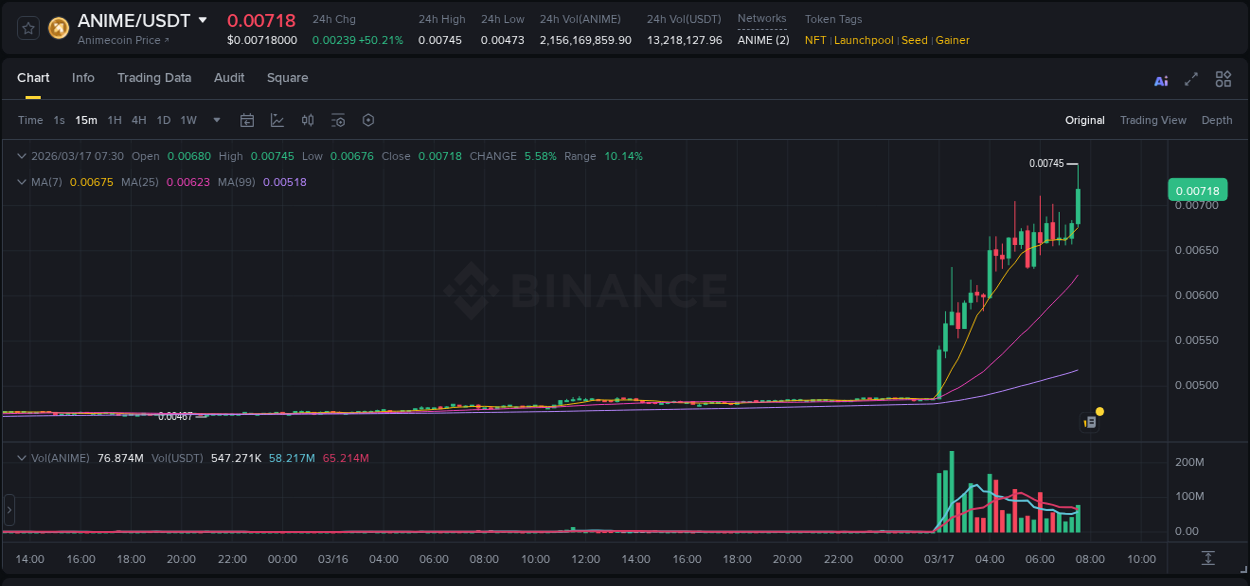Click the current price label 0.00718
This screenshot has height=586, width=1250.
(1196, 190)
